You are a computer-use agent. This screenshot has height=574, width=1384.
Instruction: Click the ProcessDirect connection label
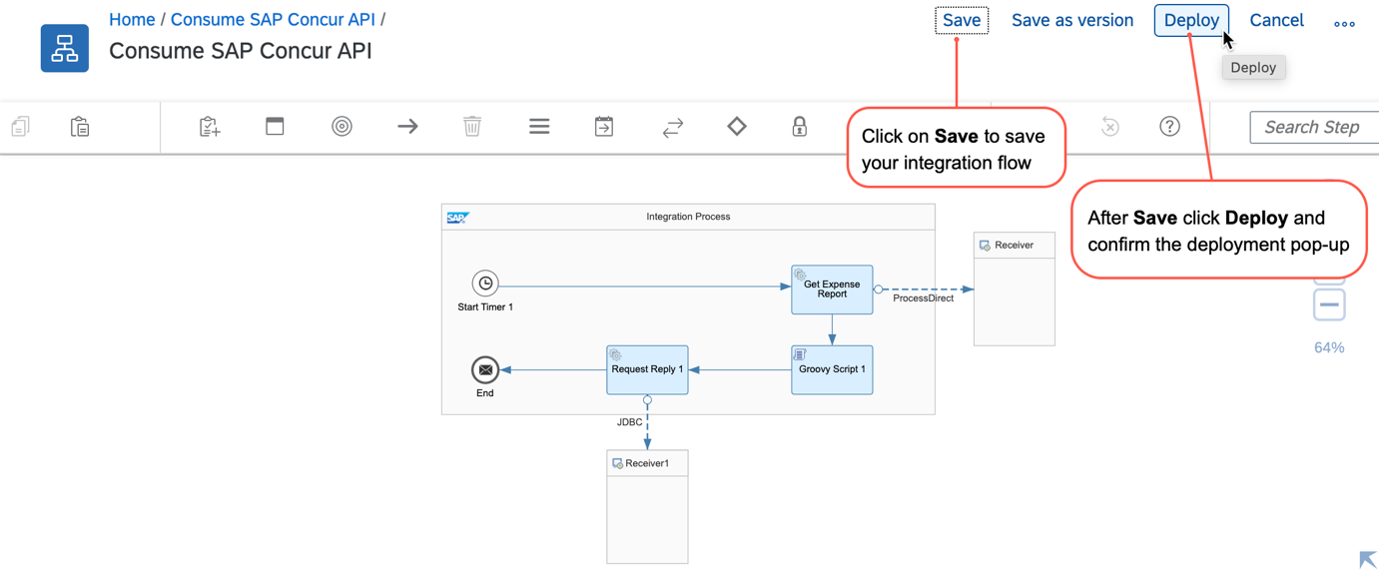[923, 298]
